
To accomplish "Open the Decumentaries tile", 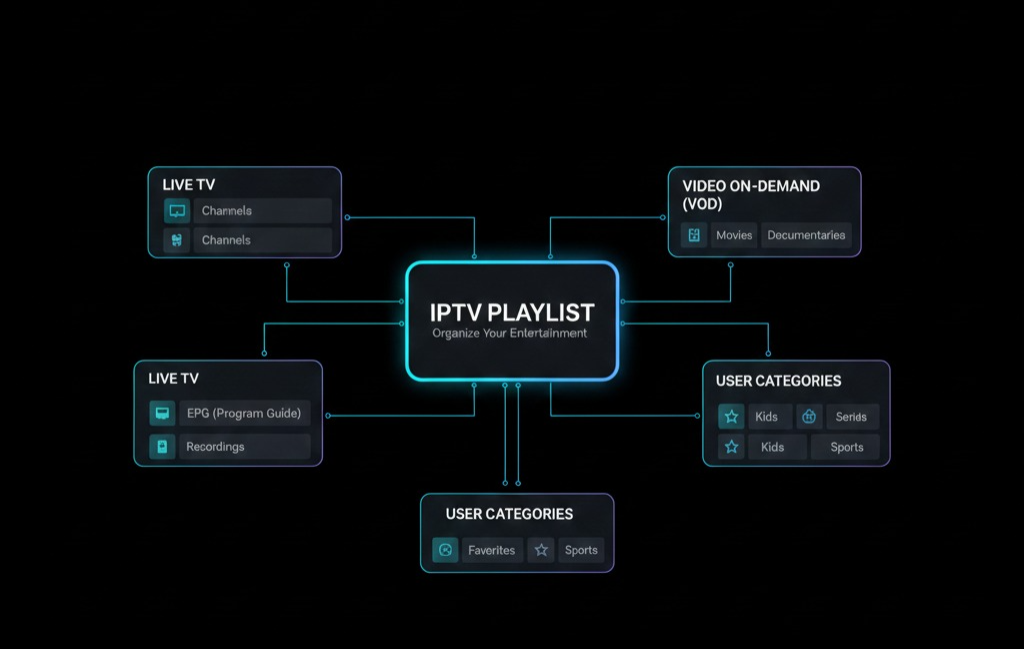I will click(x=806, y=235).
